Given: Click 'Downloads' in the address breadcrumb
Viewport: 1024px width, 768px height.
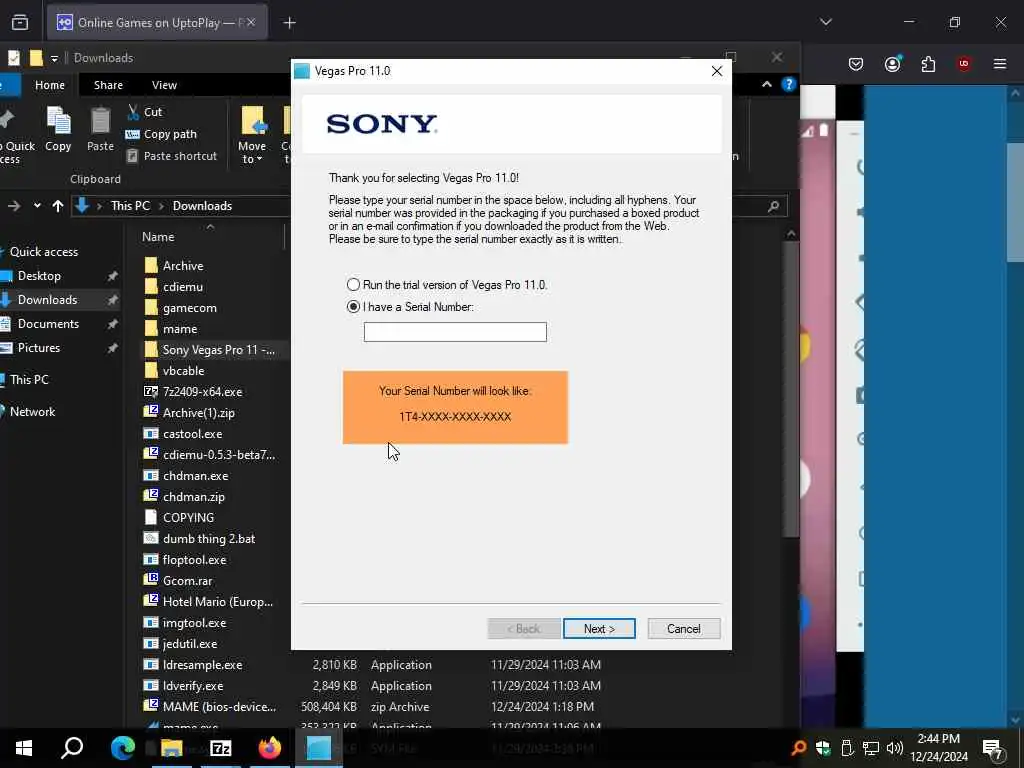Looking at the screenshot, I should [202, 206].
